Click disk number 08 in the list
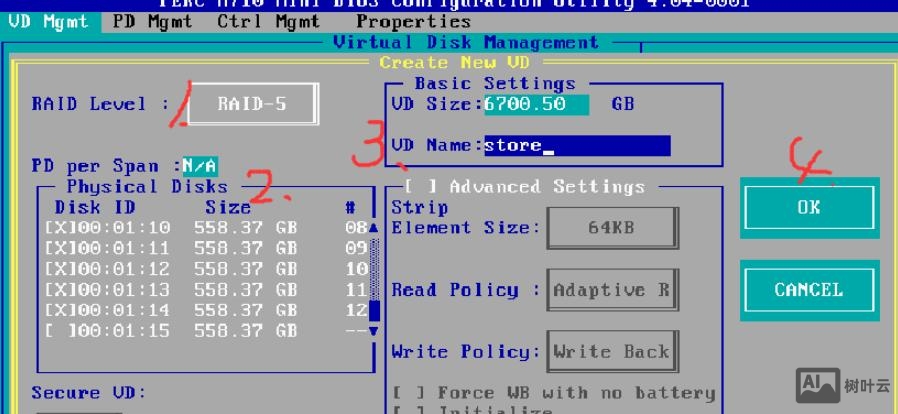 (x=356, y=228)
